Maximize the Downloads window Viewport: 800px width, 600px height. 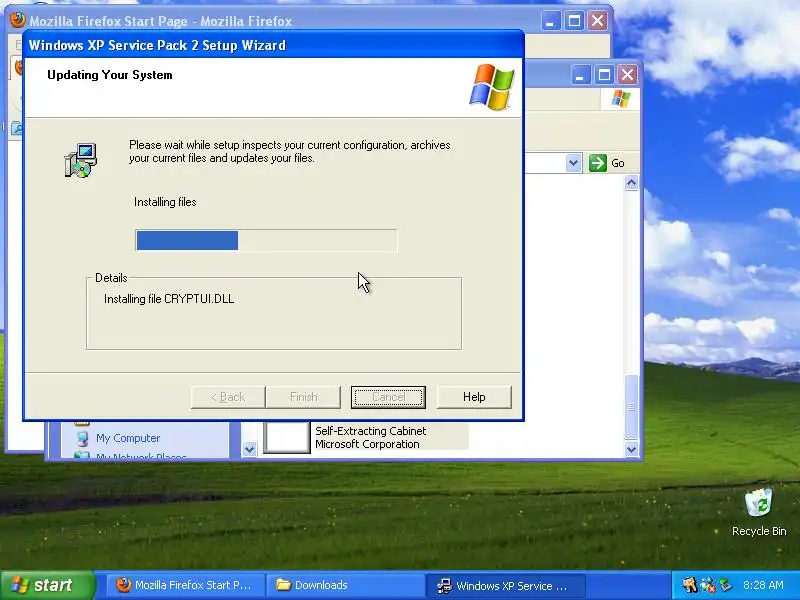tap(604, 76)
